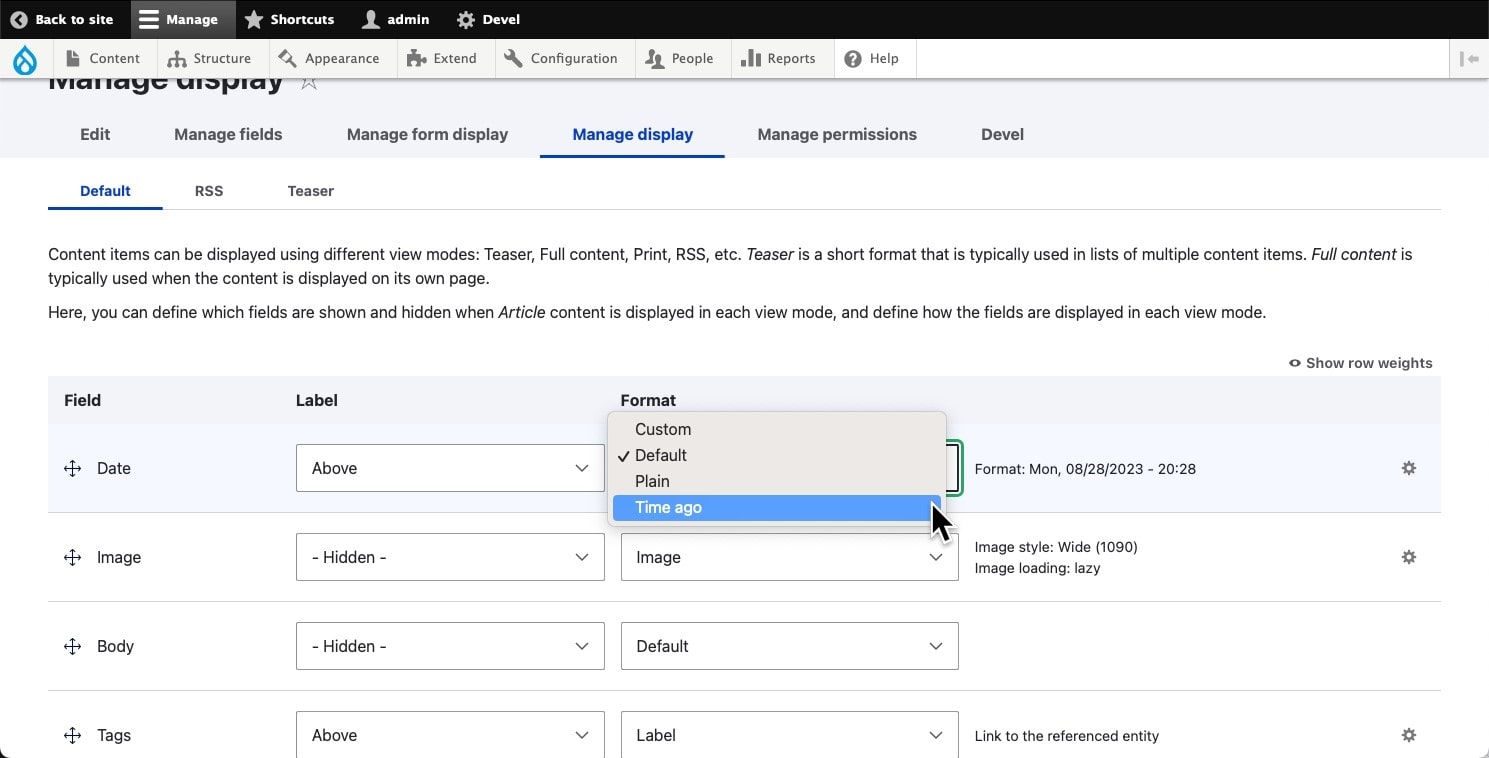This screenshot has height=758, width=1489.
Task: Choose Default in the format list
Action: click(x=776, y=455)
